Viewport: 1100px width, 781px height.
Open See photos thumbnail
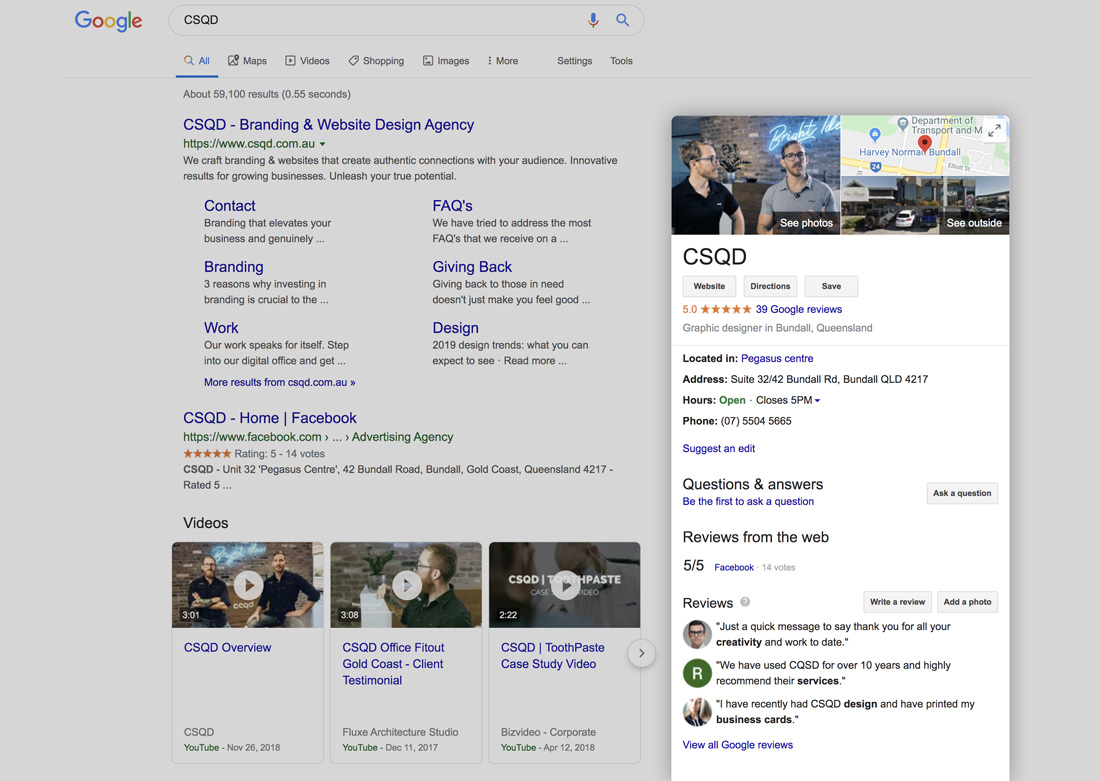[756, 175]
